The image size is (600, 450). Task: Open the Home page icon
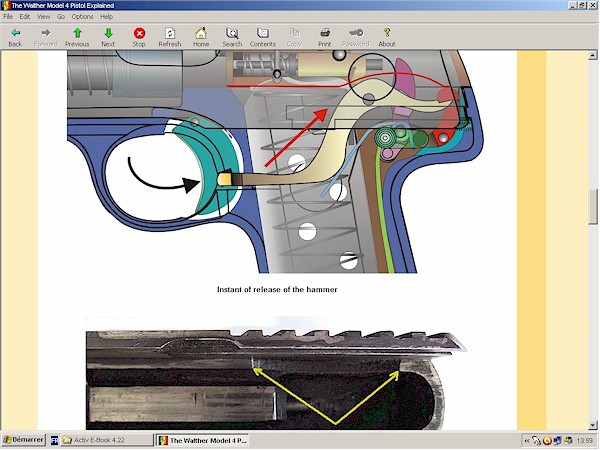point(201,33)
